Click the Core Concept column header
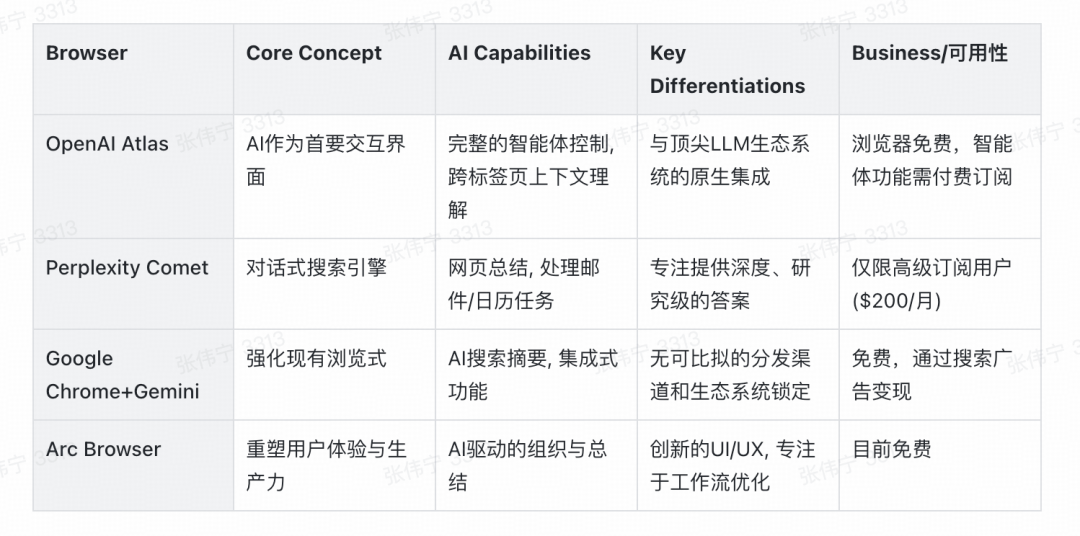The image size is (1080, 536). pyautogui.click(x=314, y=54)
